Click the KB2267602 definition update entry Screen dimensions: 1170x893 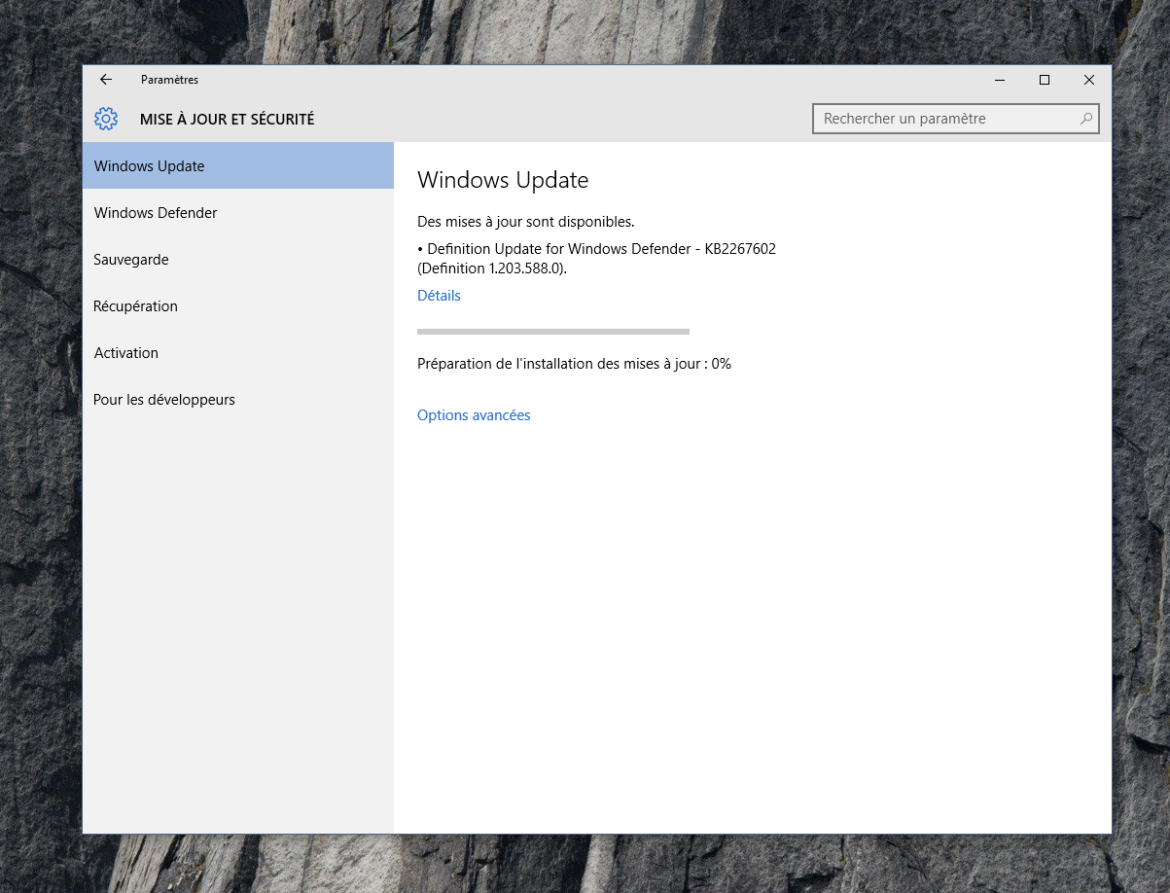tap(596, 258)
